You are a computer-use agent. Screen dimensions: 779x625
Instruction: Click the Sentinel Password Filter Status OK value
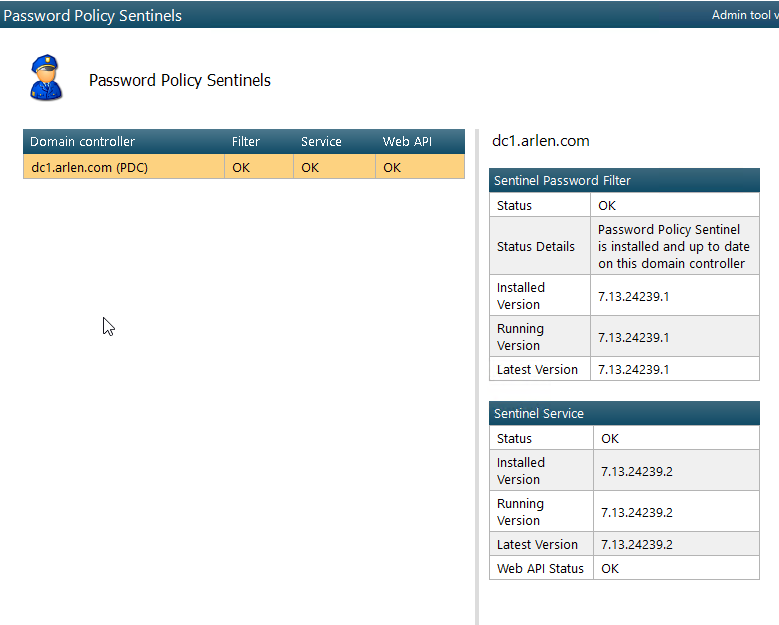click(607, 206)
